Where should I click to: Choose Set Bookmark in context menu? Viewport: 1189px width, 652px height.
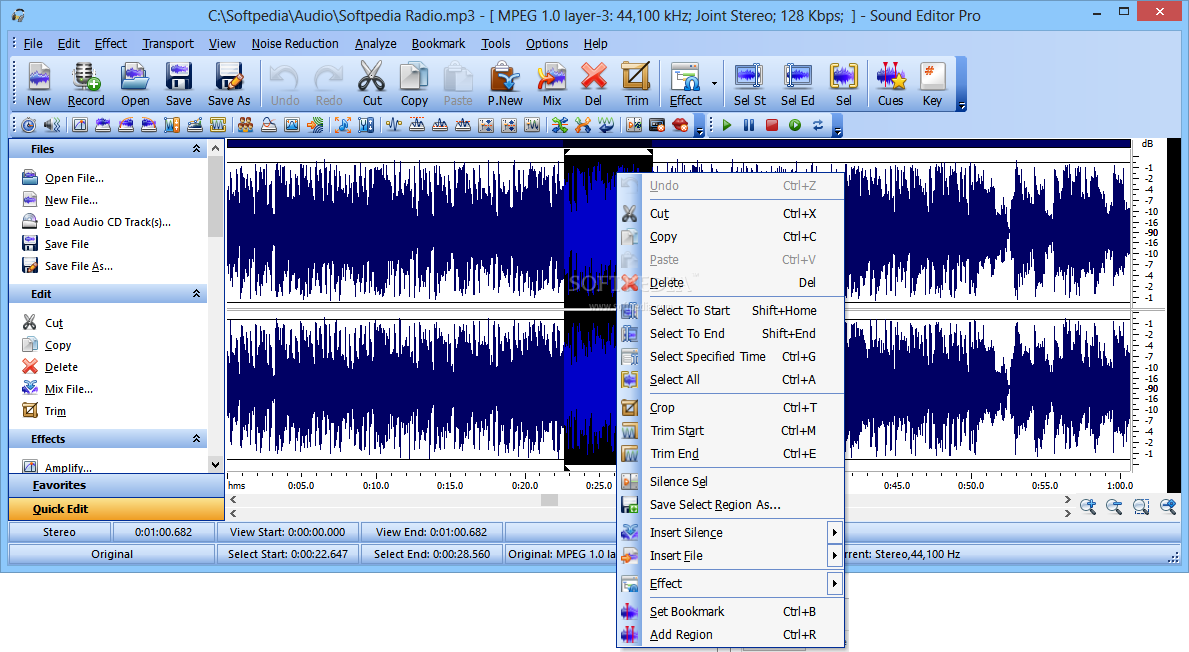pyautogui.click(x=731, y=611)
